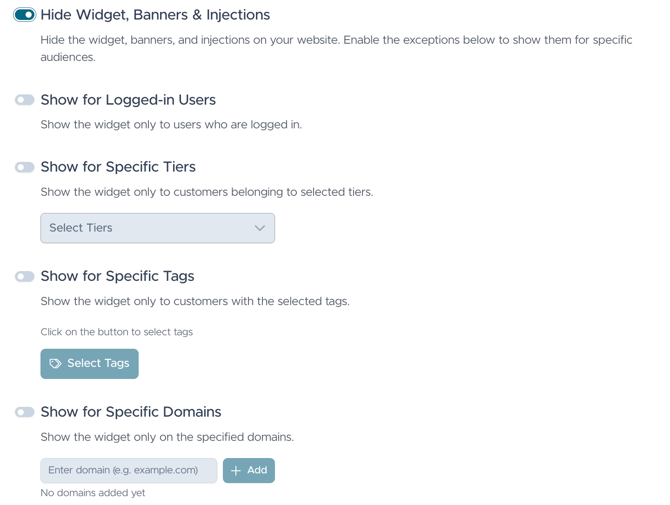Open the Select Tiers dropdown
This screenshot has height=505, width=670.
(158, 228)
